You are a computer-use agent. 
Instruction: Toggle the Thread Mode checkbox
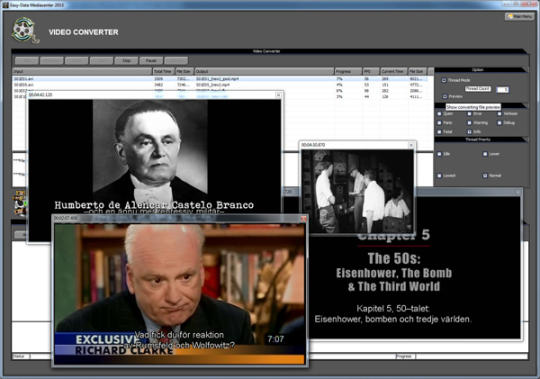[x=444, y=80]
